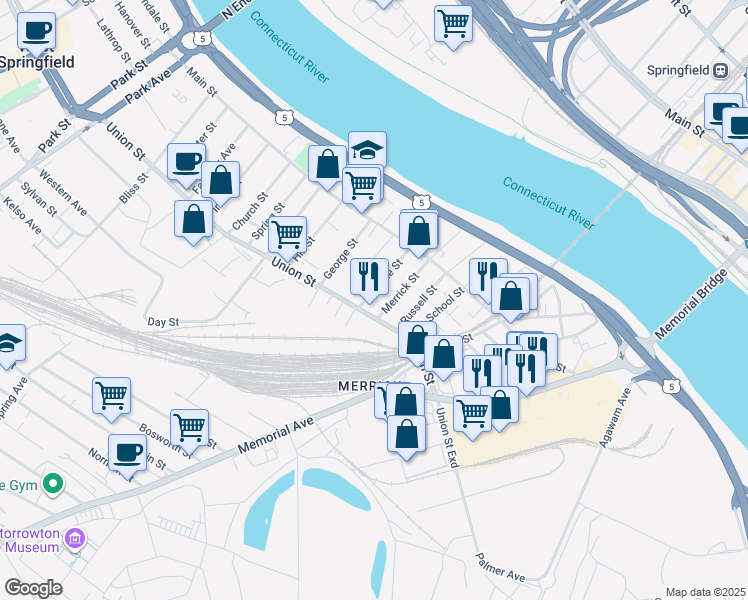Click the Storrowton Museum purple icon
This screenshot has width=748, height=600.
(x=75, y=539)
